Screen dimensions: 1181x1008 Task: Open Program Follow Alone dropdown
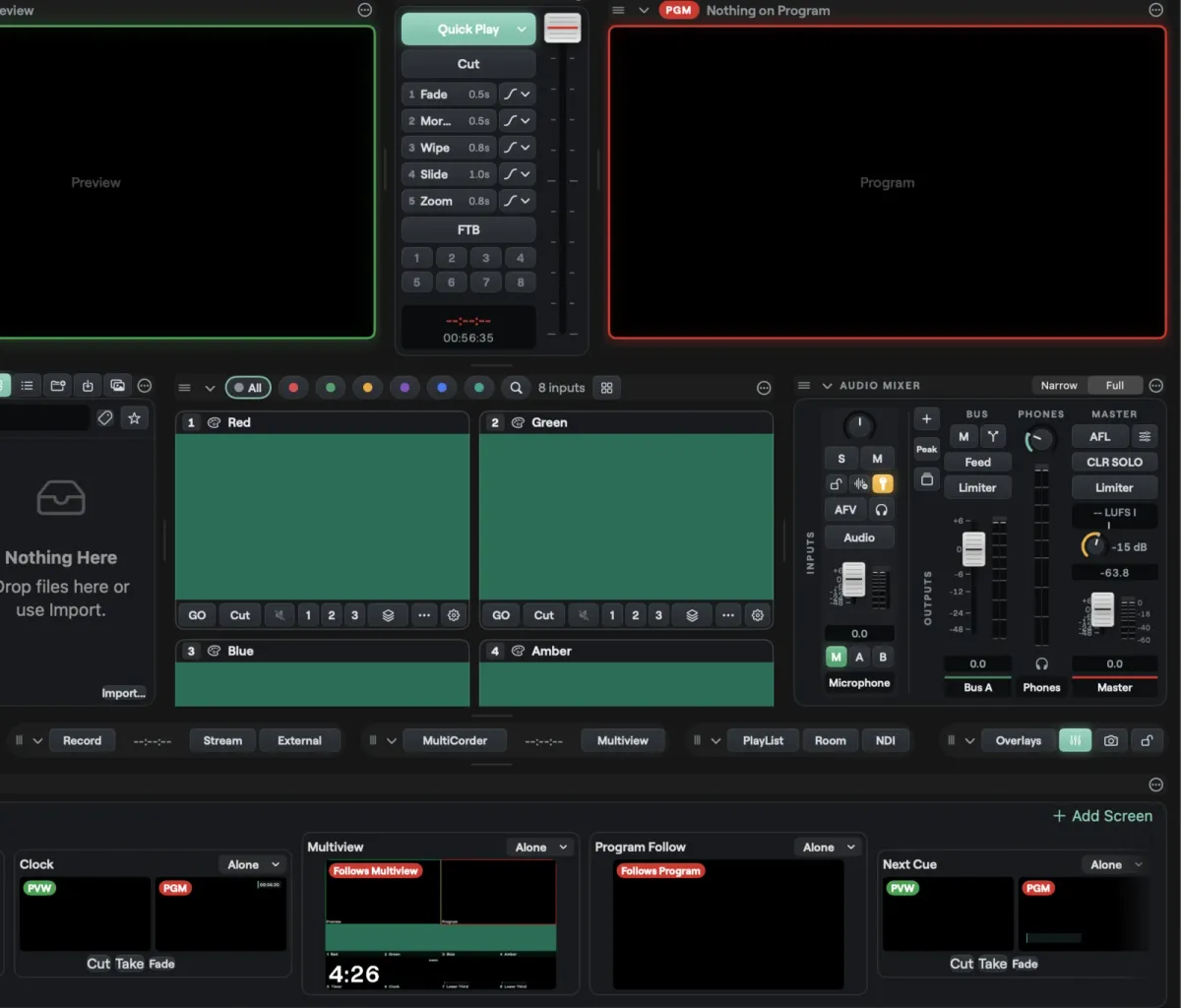click(x=829, y=847)
